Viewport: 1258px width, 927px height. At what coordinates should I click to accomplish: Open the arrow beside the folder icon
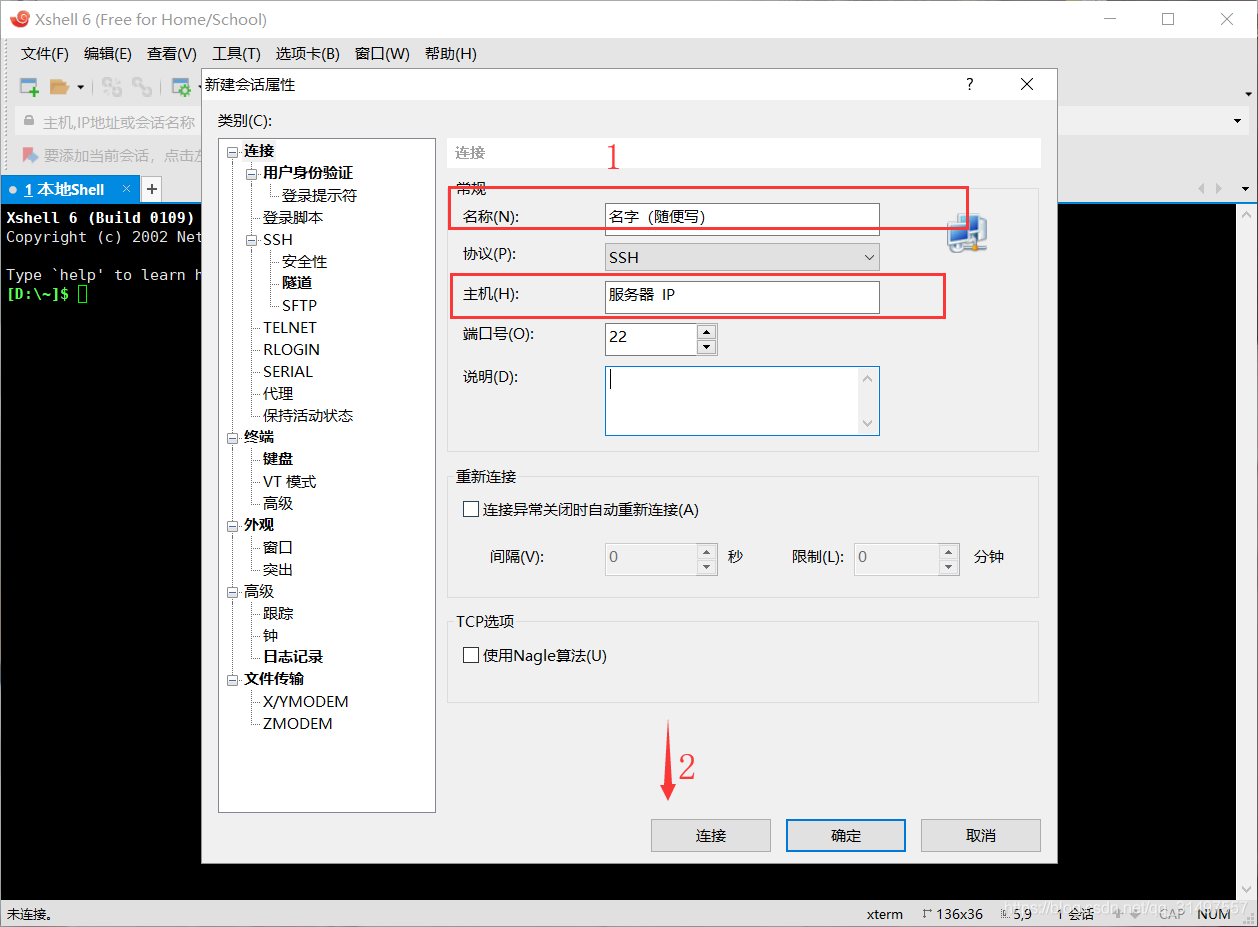80,88
